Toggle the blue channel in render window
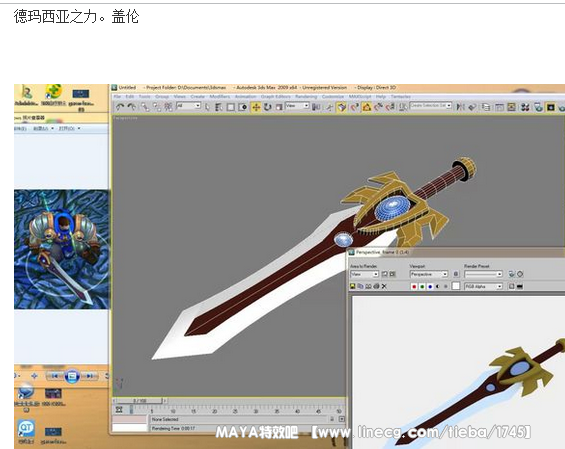565x449 pixels. (x=430, y=286)
